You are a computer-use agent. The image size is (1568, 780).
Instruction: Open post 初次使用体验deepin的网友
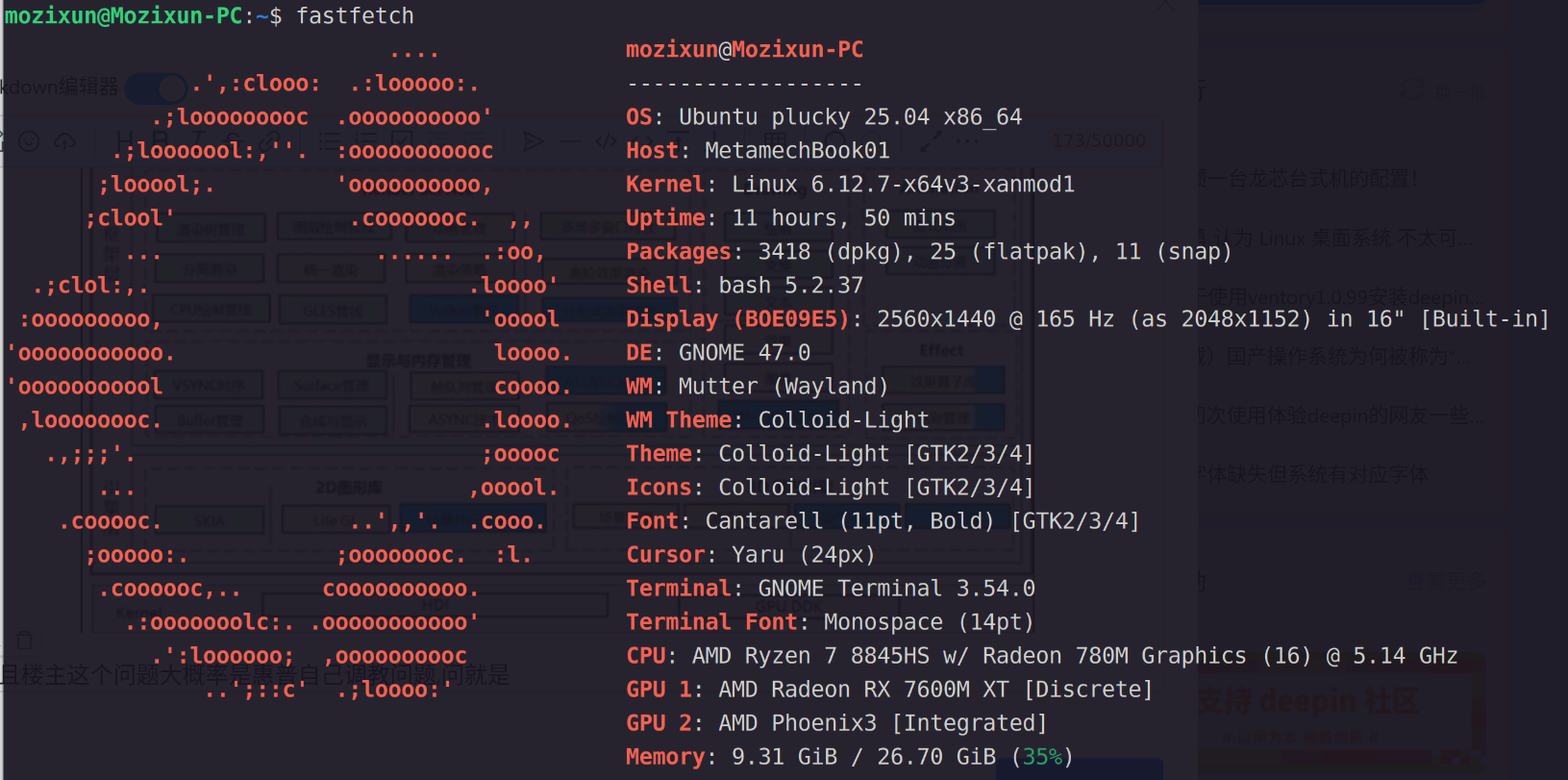pyautogui.click(x=1340, y=415)
